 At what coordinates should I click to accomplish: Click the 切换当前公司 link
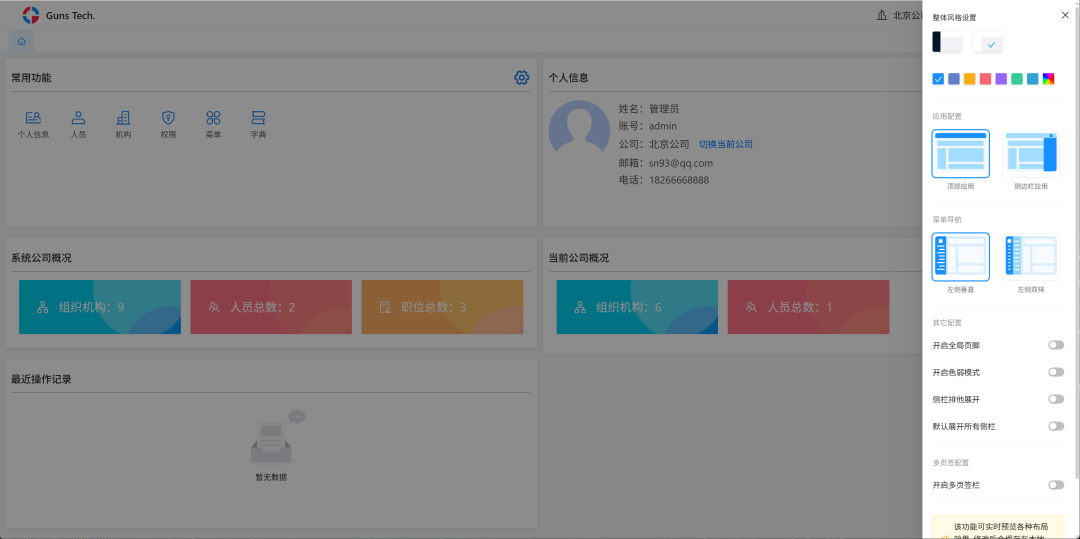coord(725,144)
